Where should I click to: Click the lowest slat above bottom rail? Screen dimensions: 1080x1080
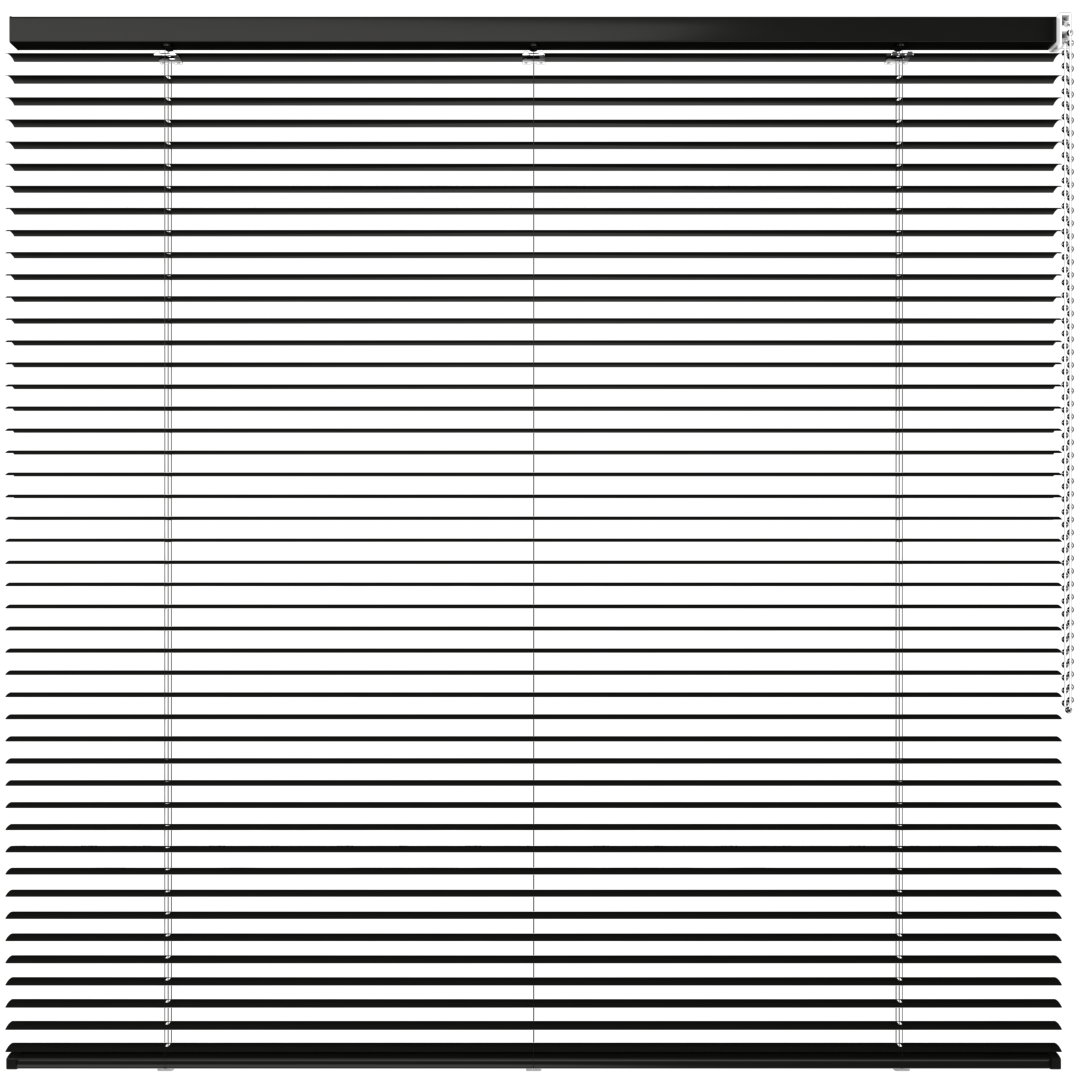click(x=350, y=1025)
